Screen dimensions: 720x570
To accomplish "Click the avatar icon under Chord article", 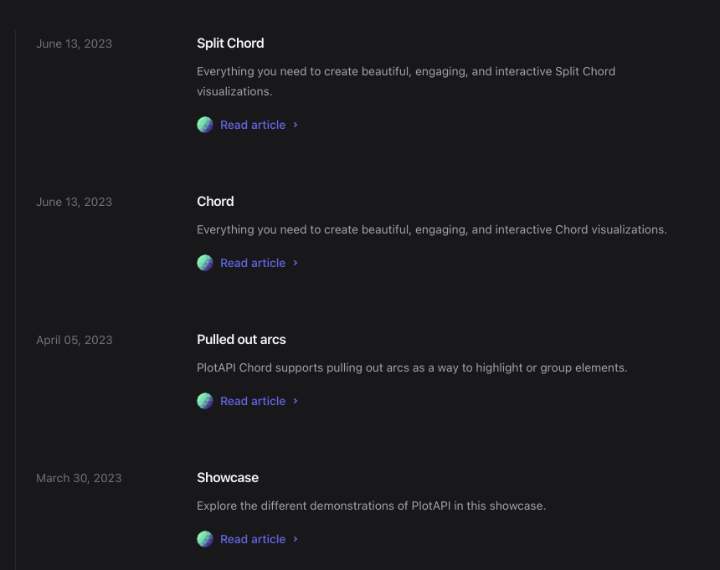I will [205, 263].
